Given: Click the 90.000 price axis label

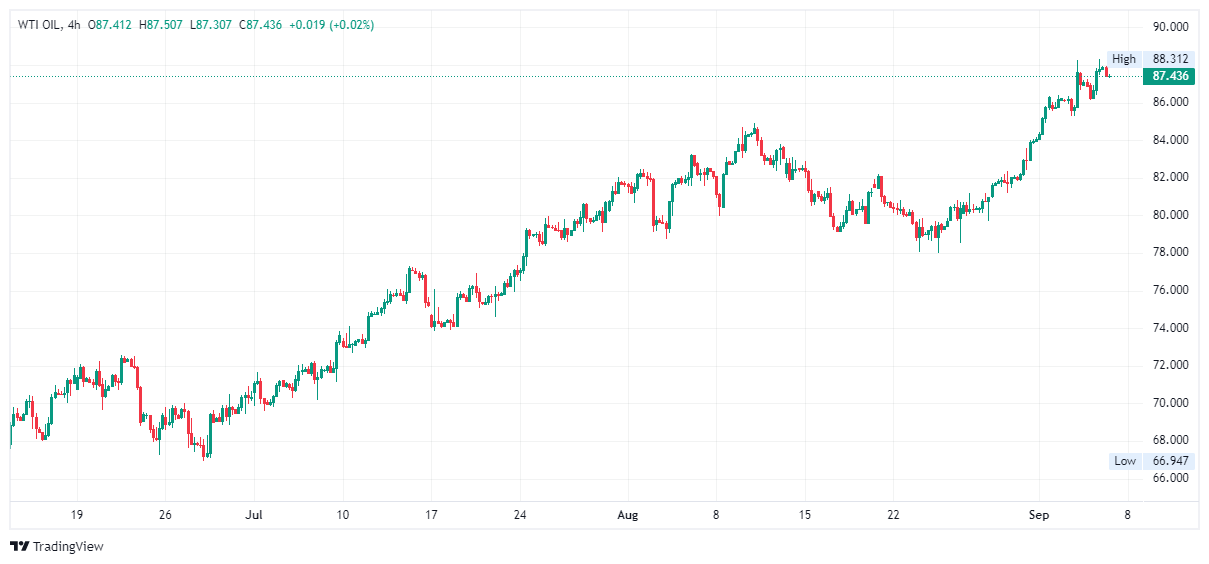Looking at the screenshot, I should [x=1170, y=26].
